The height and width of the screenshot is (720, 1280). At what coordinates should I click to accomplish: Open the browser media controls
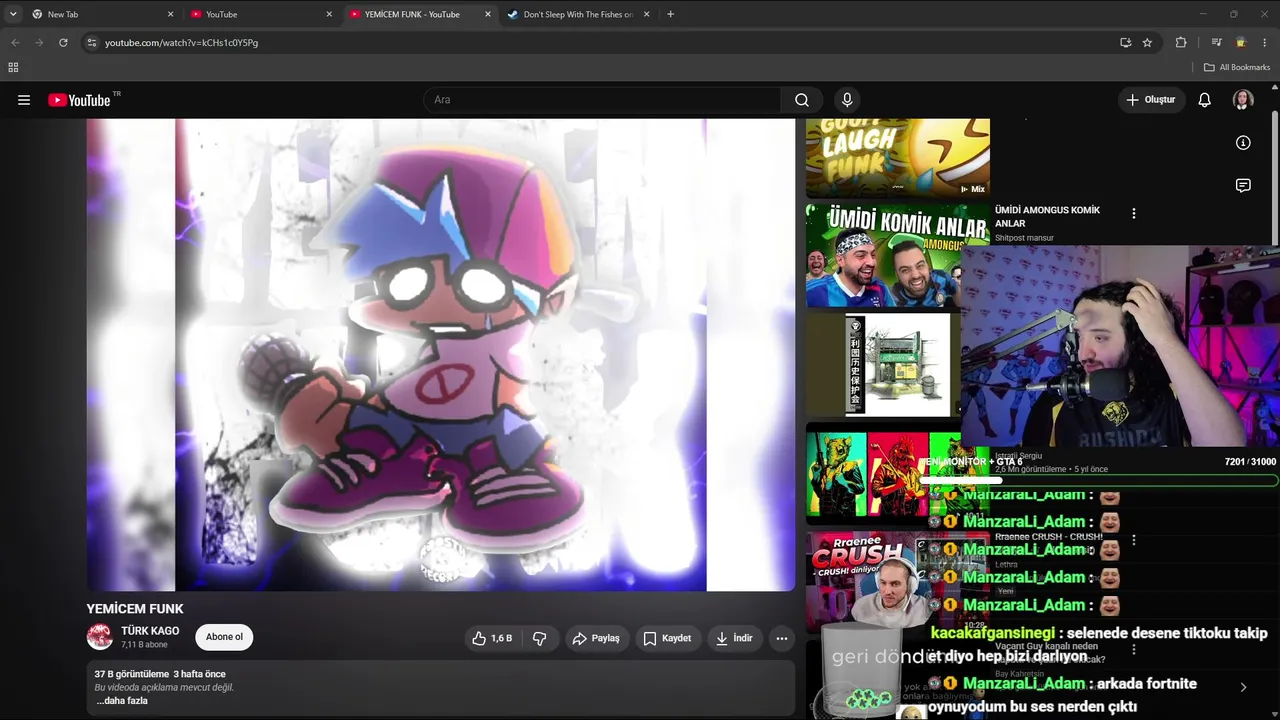[x=1216, y=42]
